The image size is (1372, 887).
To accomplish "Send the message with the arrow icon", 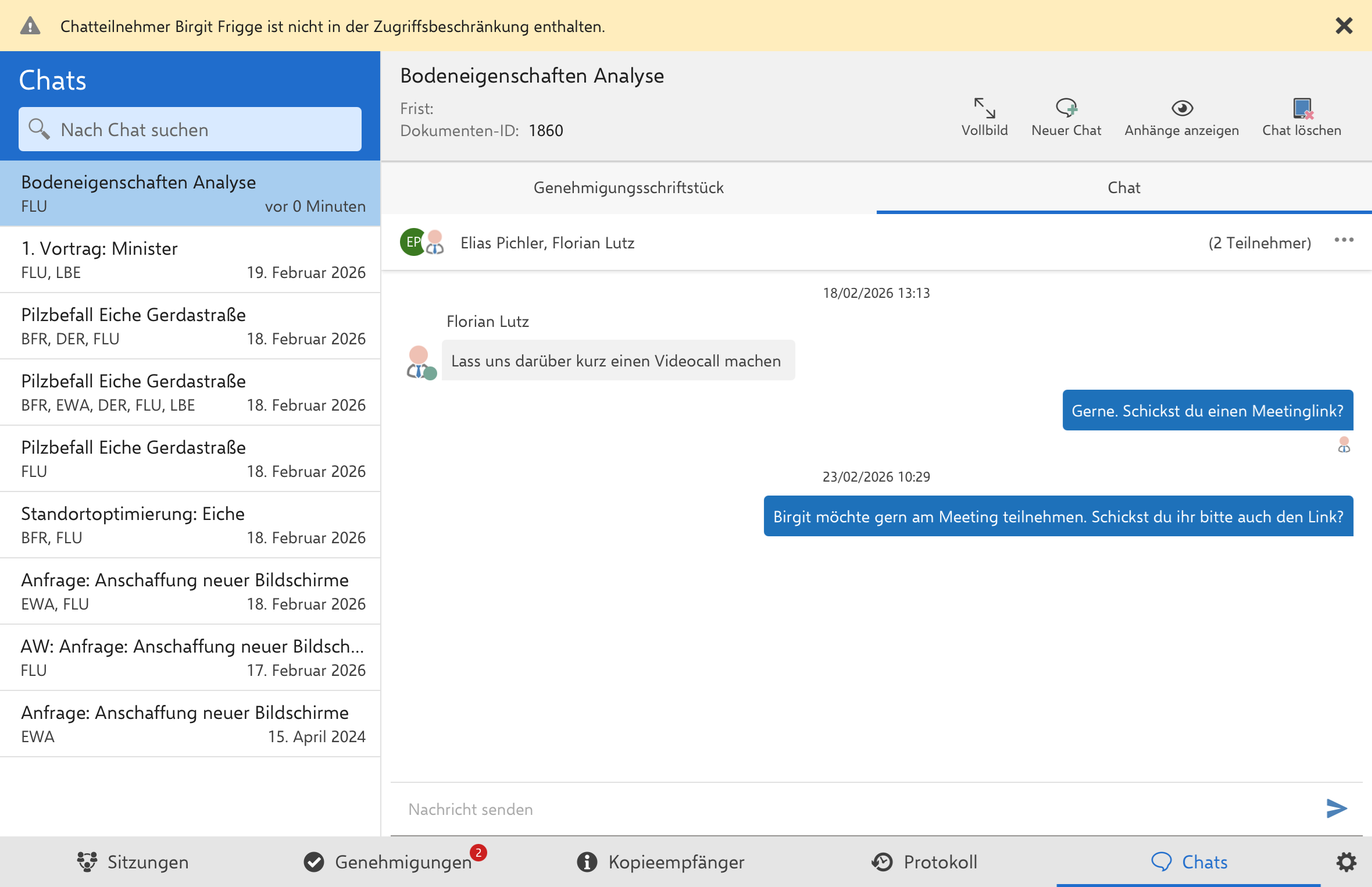I will (1336, 808).
